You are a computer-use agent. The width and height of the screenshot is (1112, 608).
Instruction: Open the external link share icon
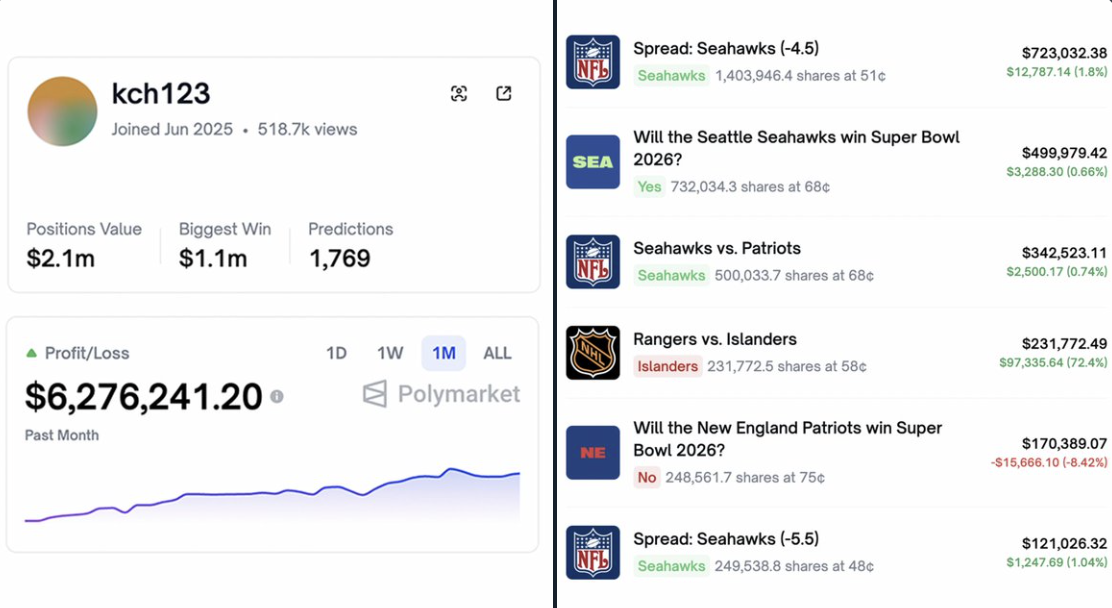pos(504,94)
